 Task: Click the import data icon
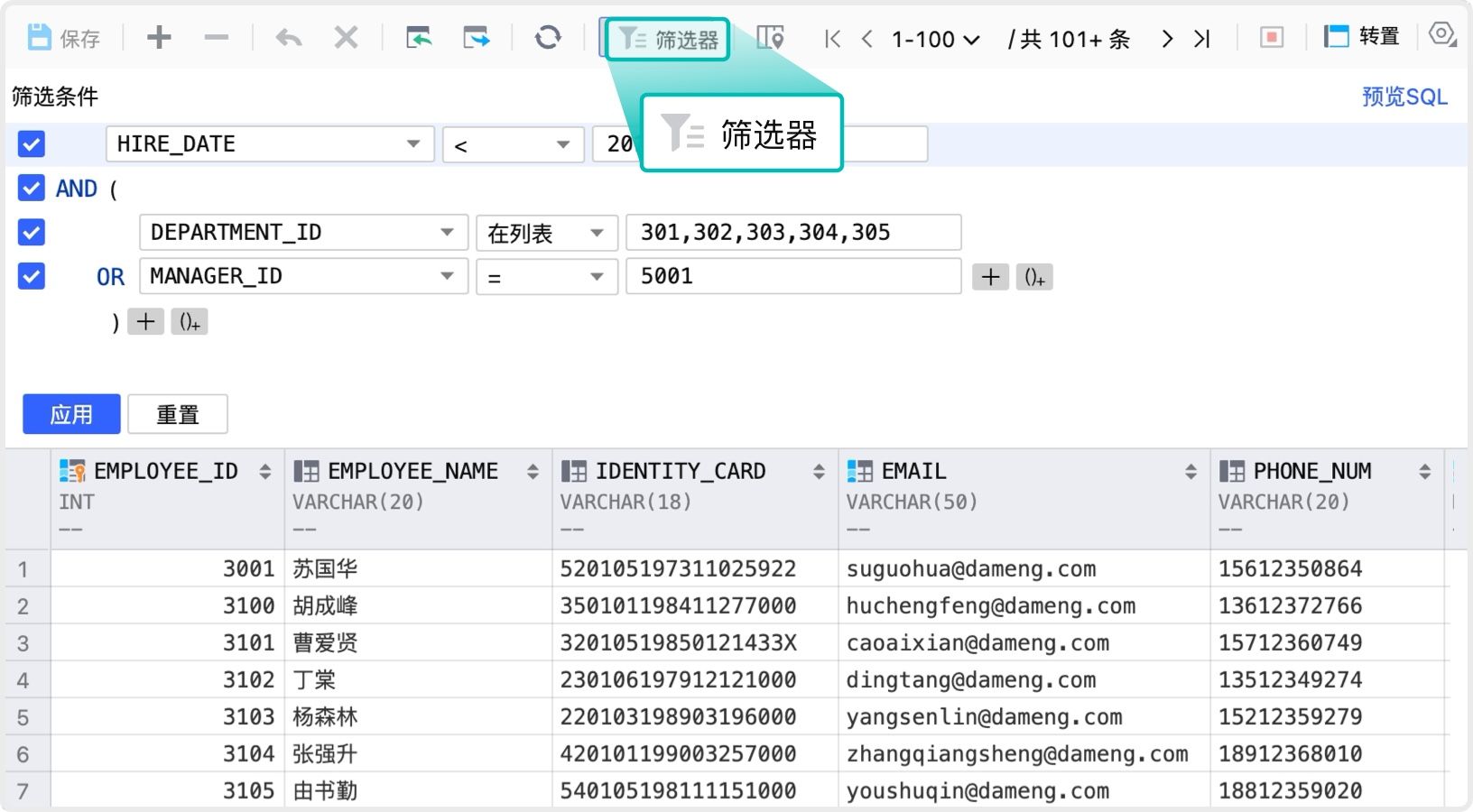click(419, 38)
